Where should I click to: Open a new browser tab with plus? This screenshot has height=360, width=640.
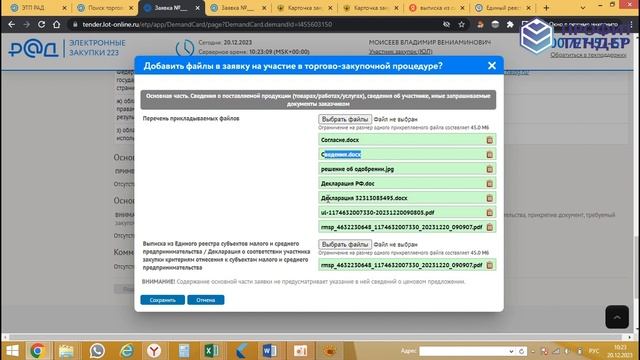[x=546, y=8]
